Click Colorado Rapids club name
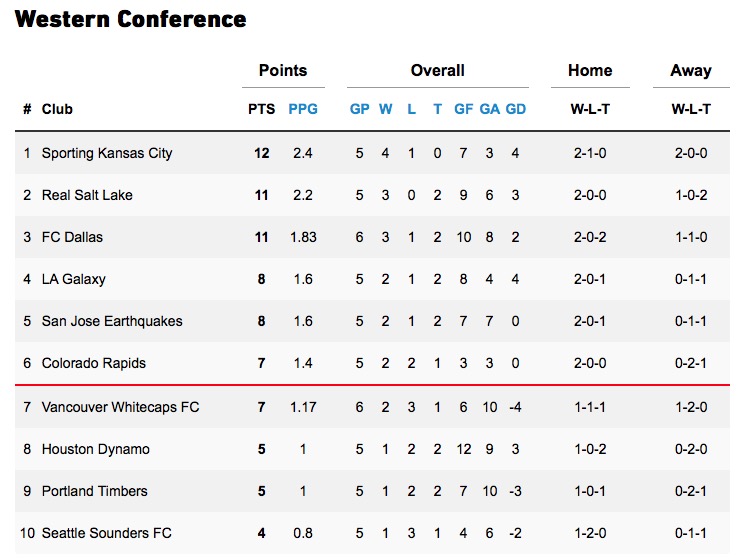The height and width of the screenshot is (559, 741). [92, 363]
